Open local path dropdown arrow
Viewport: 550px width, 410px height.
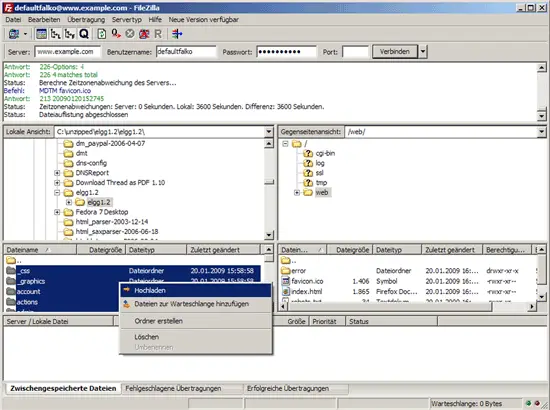pyautogui.click(x=269, y=132)
